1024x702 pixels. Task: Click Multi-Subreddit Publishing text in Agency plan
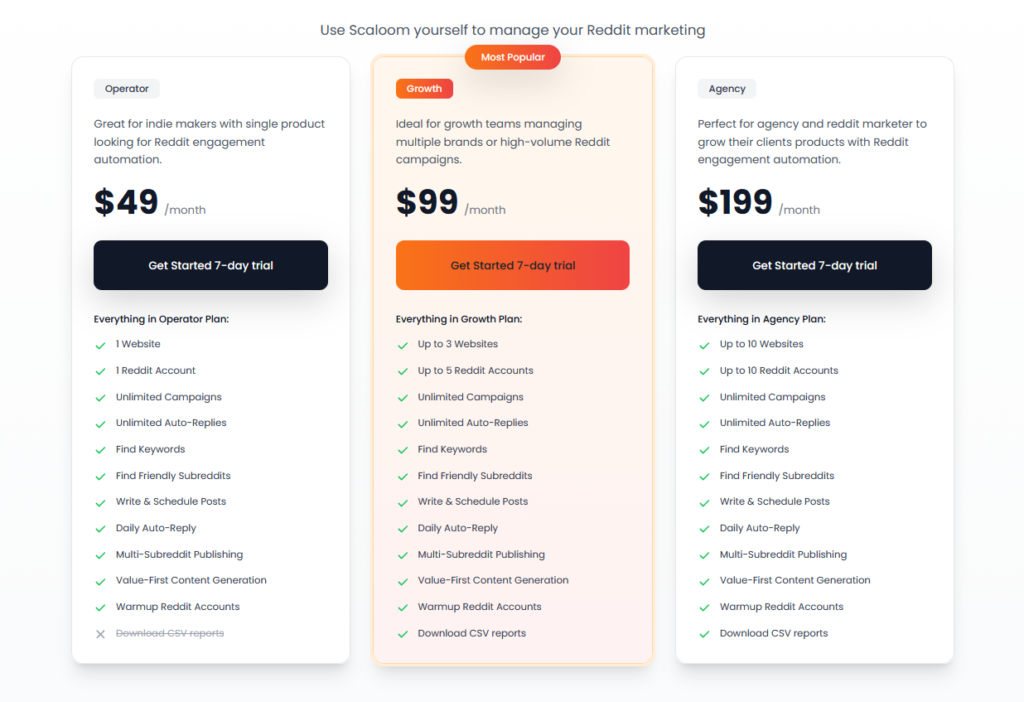click(x=783, y=555)
